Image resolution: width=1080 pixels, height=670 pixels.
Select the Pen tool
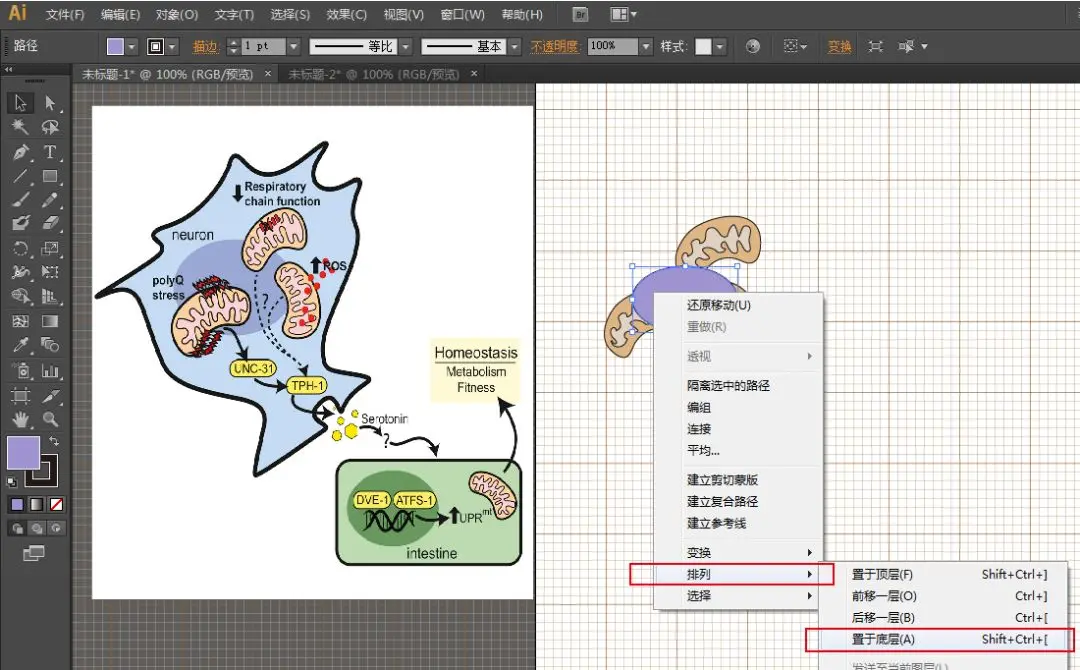point(21,151)
